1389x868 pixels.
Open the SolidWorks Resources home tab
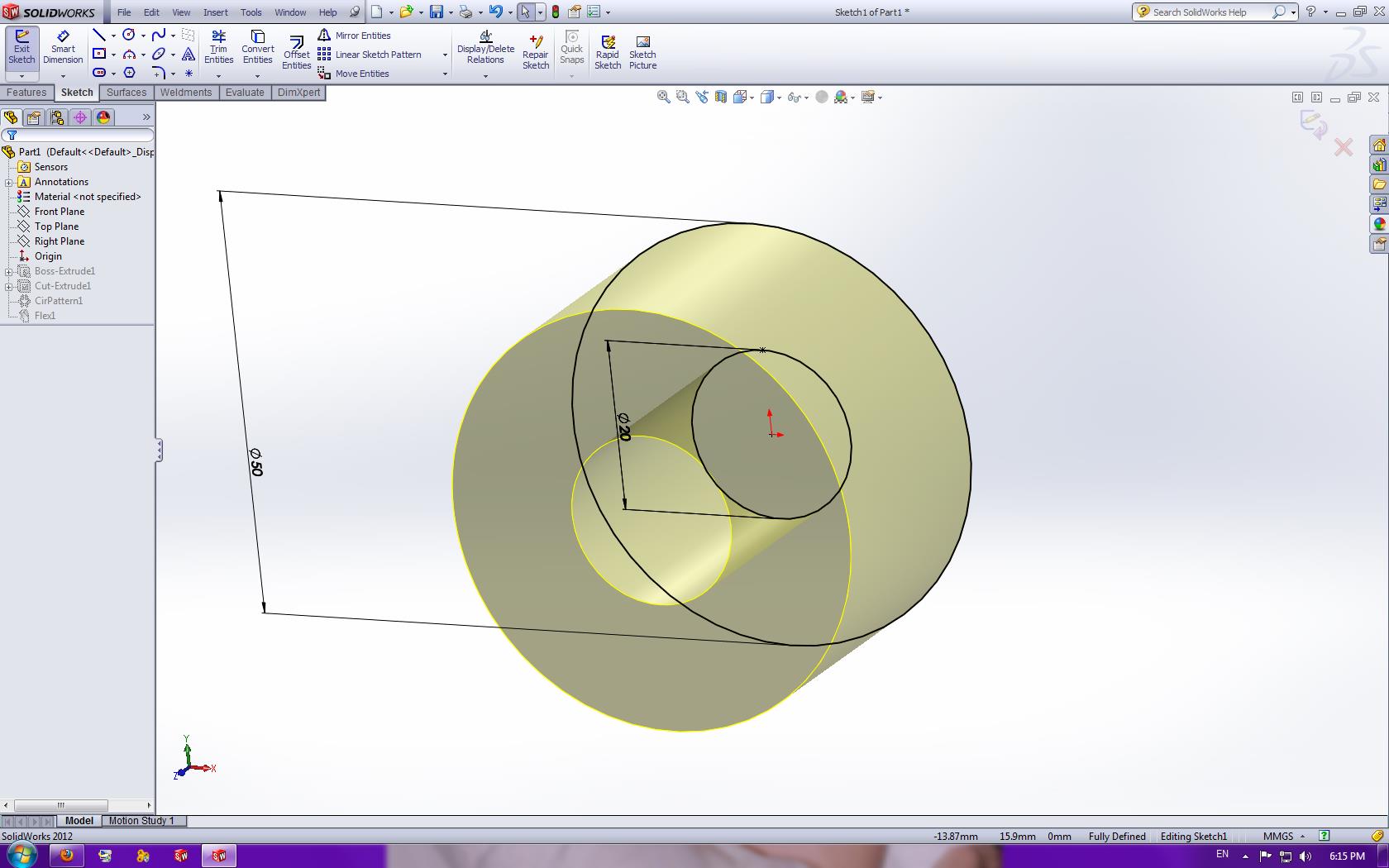1379,145
